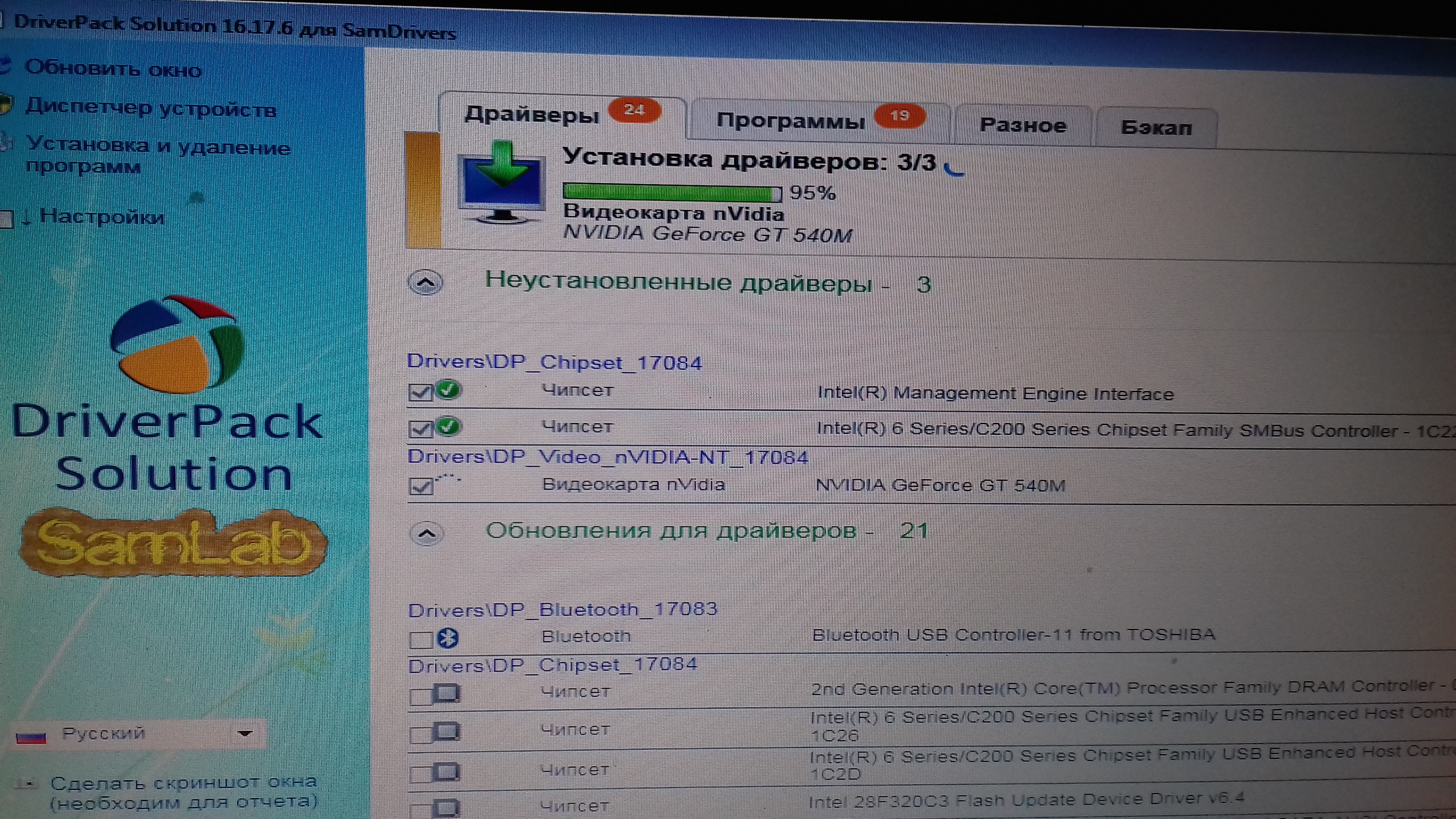Check USB Enhanced Host Controller 1C26 checkbox
This screenshot has height=819, width=1456.
pyautogui.click(x=421, y=734)
